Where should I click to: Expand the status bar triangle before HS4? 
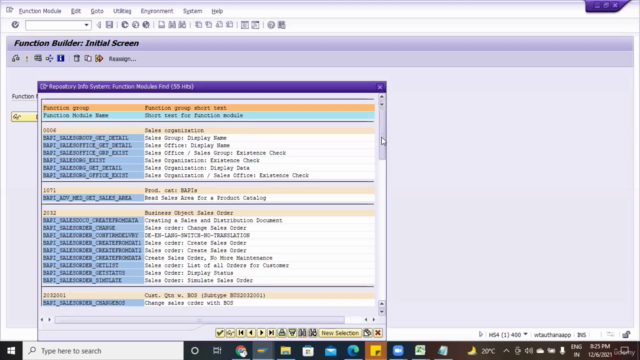click(480, 334)
